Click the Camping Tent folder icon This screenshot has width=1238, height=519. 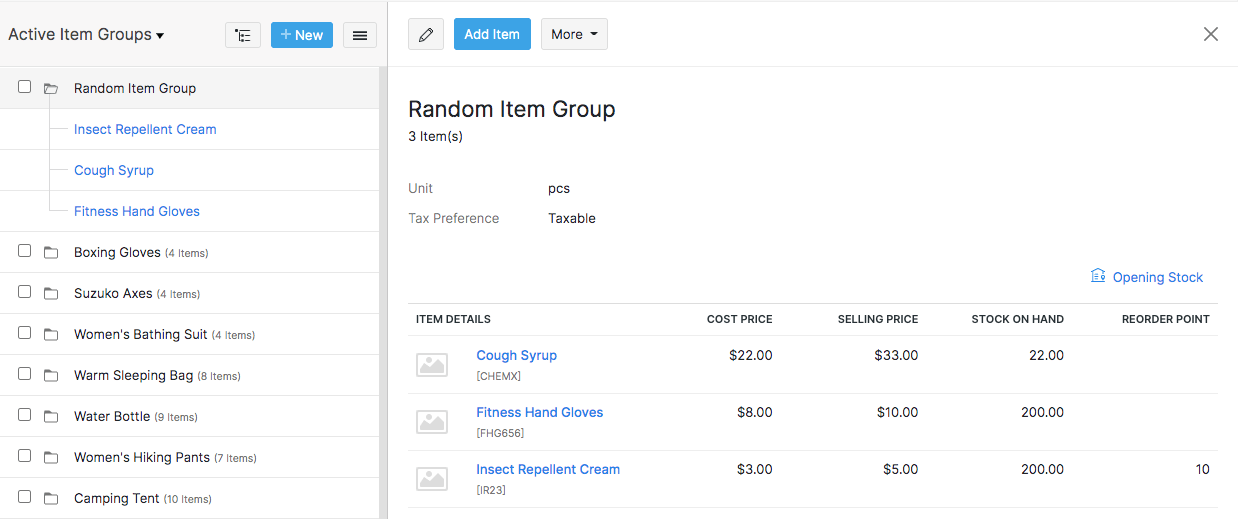point(51,499)
